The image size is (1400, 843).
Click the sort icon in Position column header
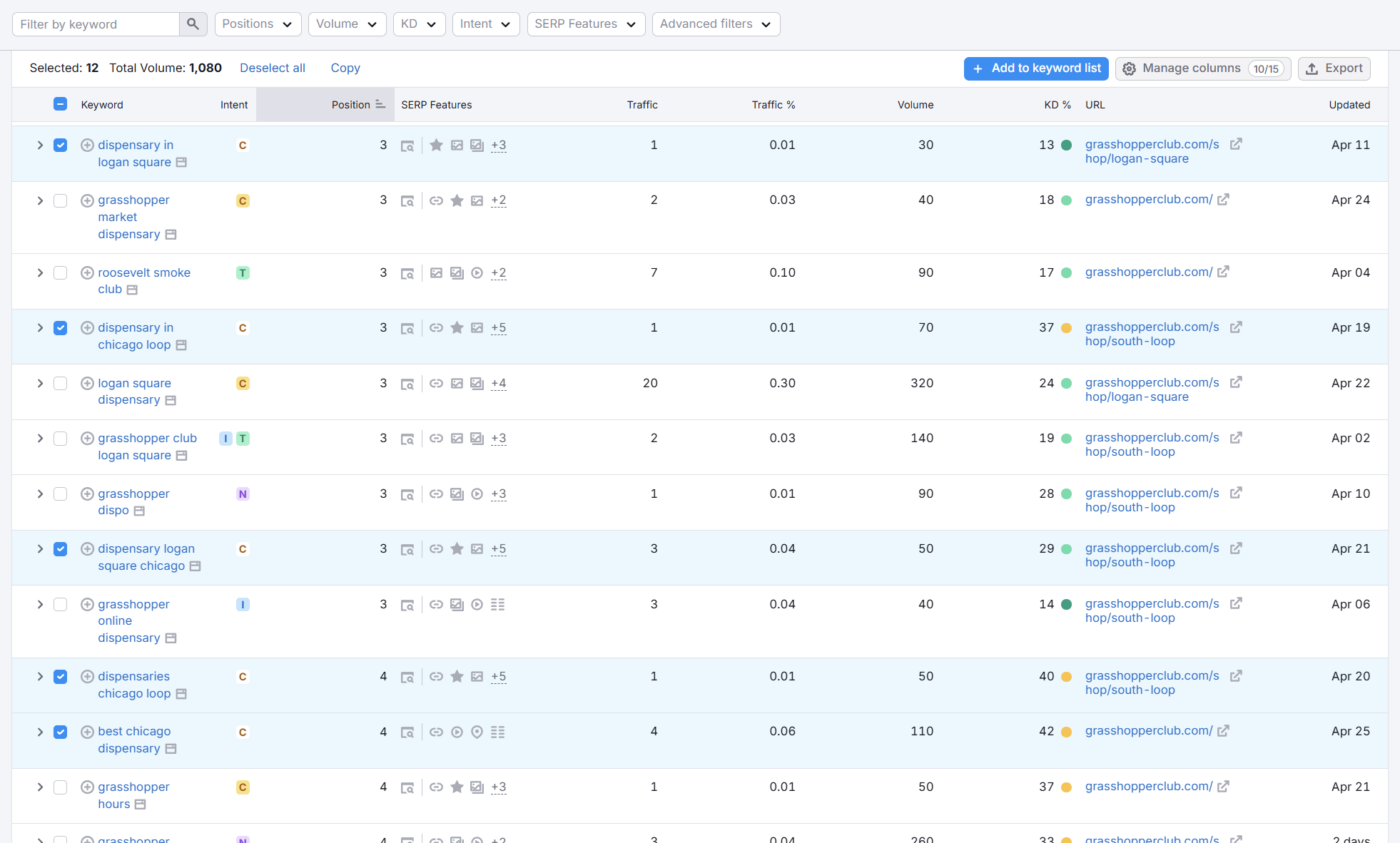[x=380, y=104]
